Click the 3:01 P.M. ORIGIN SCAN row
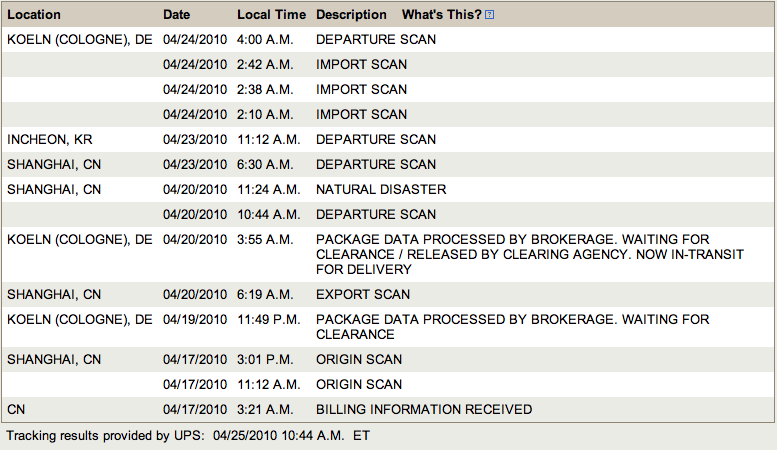Viewport: 777px width, 450px height. click(x=388, y=359)
